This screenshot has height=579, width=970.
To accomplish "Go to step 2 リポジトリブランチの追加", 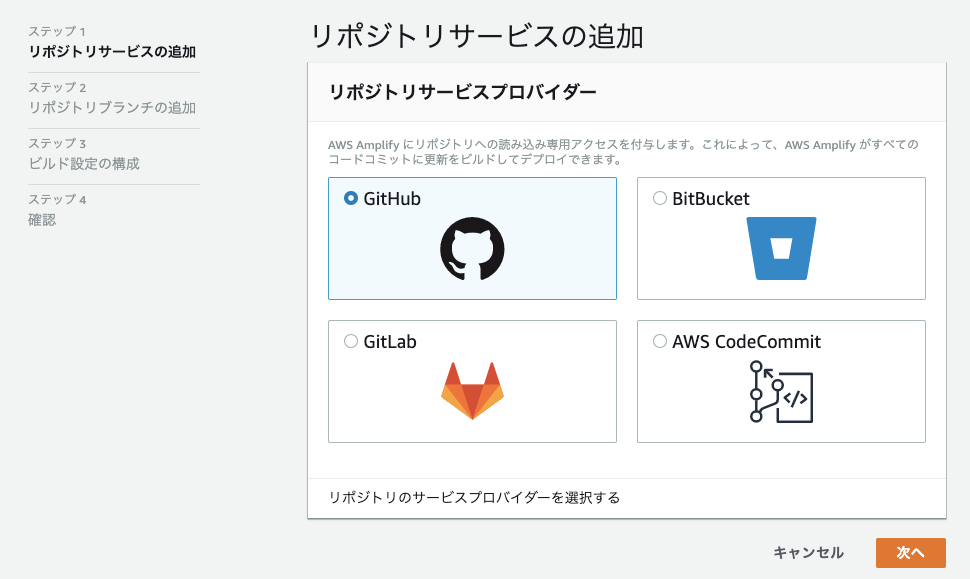I will click(112, 108).
